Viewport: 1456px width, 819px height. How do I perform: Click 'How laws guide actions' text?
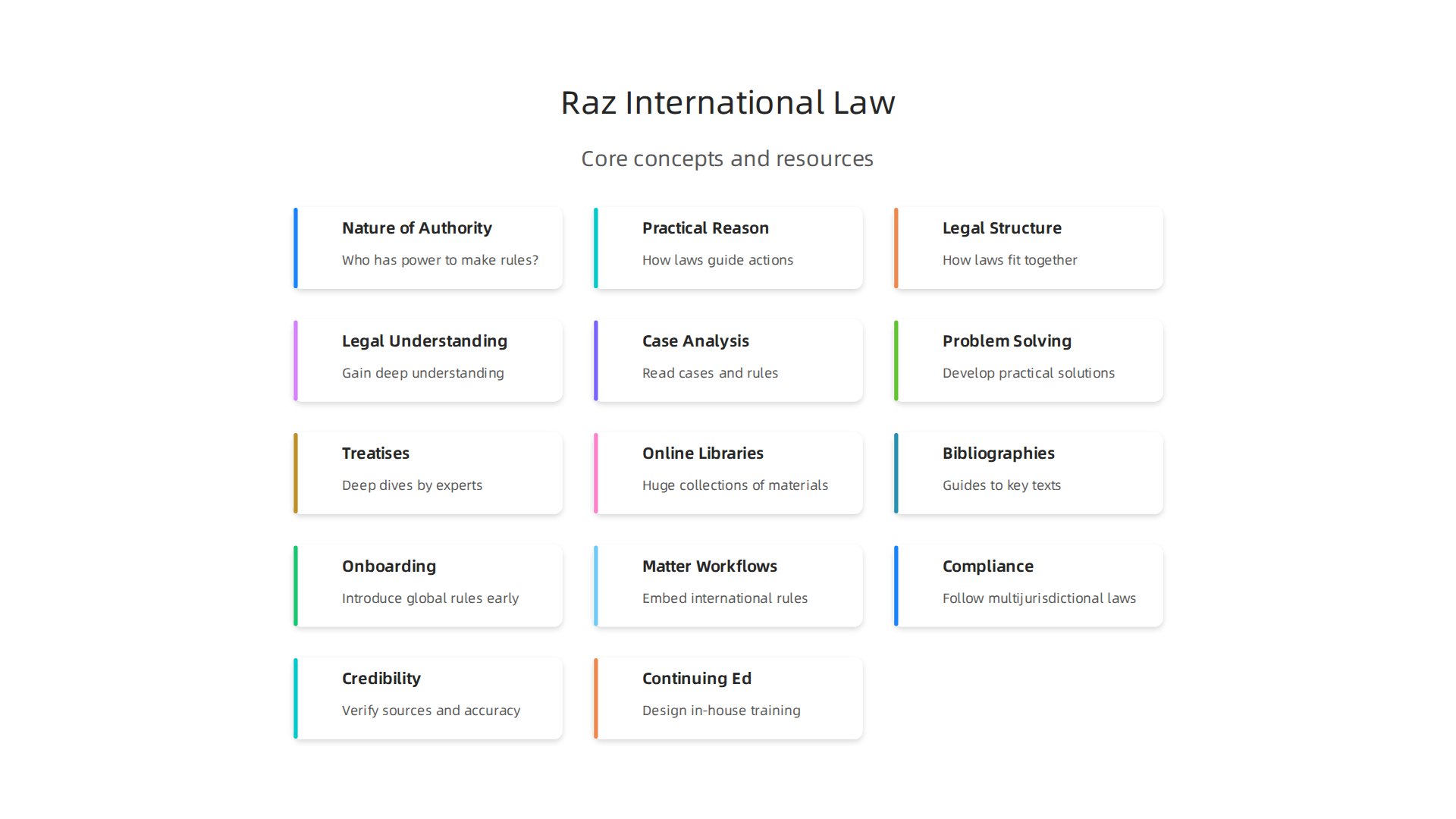[x=717, y=260]
